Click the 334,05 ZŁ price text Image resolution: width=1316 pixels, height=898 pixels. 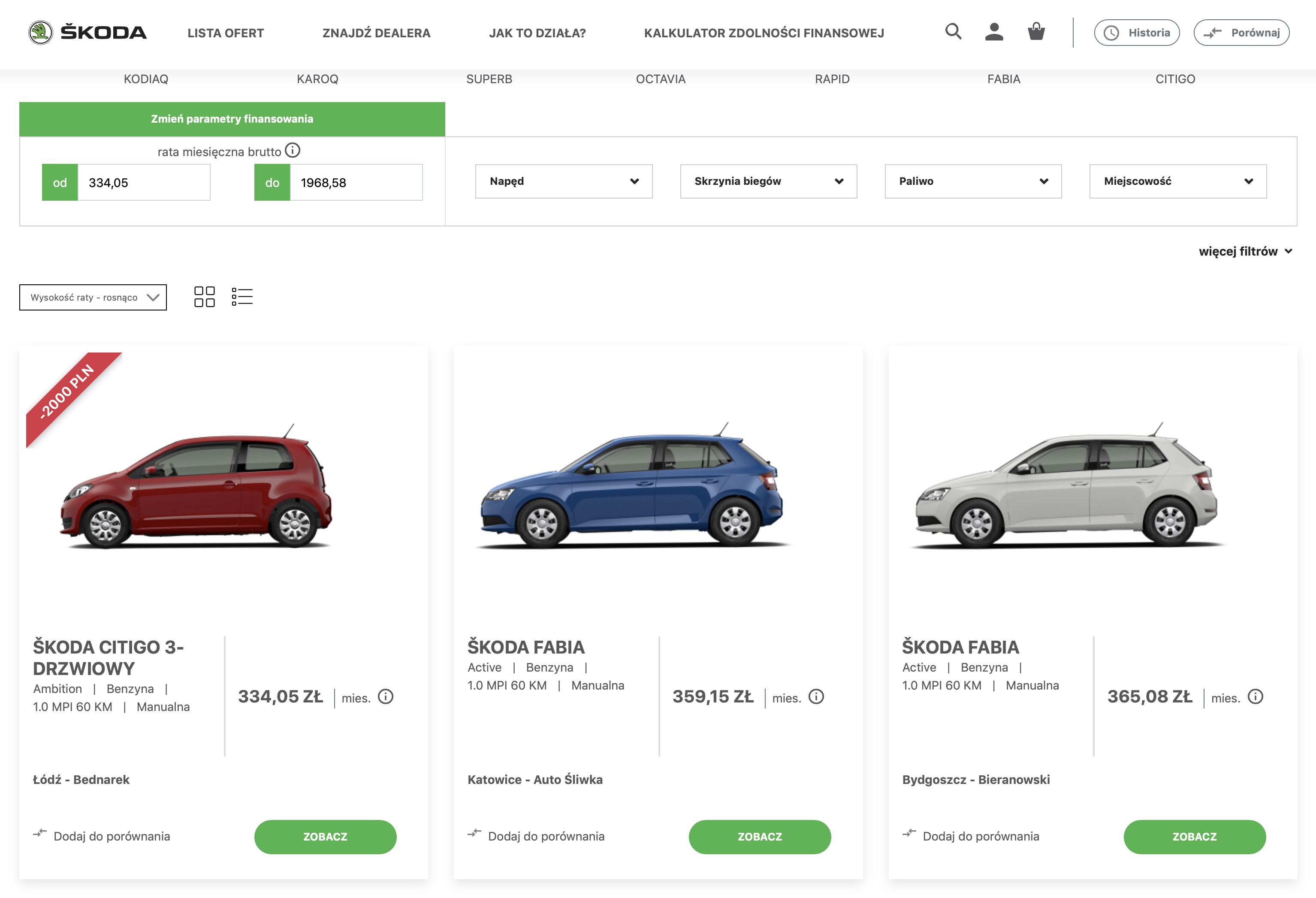pyautogui.click(x=280, y=696)
